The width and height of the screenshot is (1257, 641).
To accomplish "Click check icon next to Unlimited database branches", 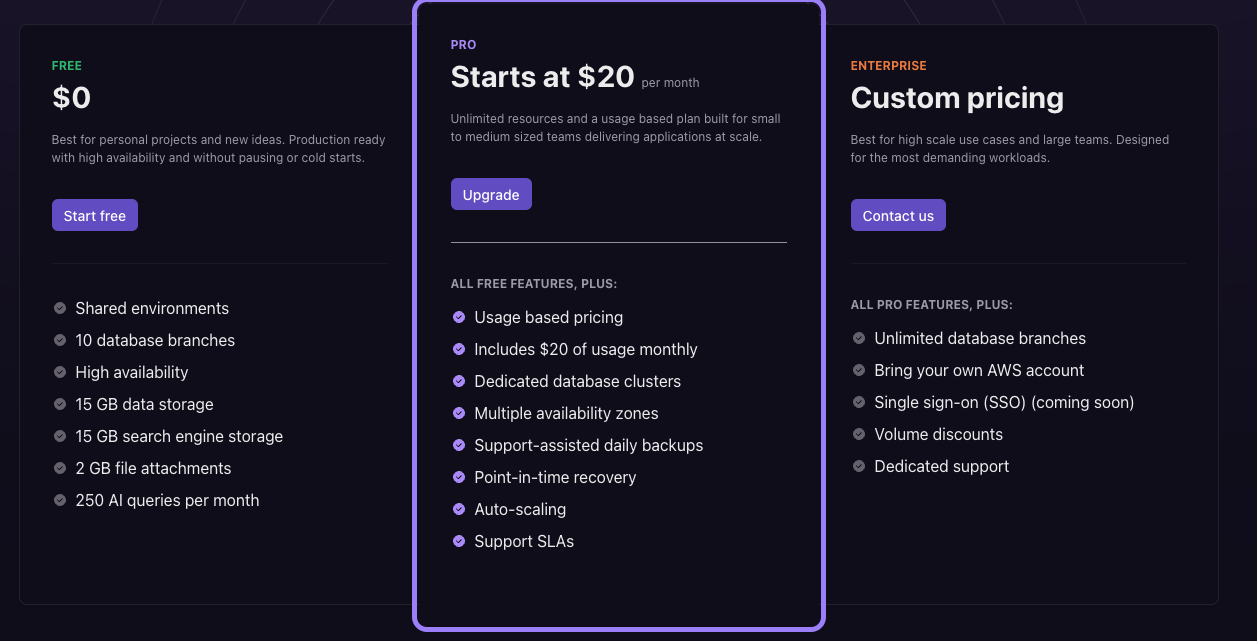I will [859, 338].
